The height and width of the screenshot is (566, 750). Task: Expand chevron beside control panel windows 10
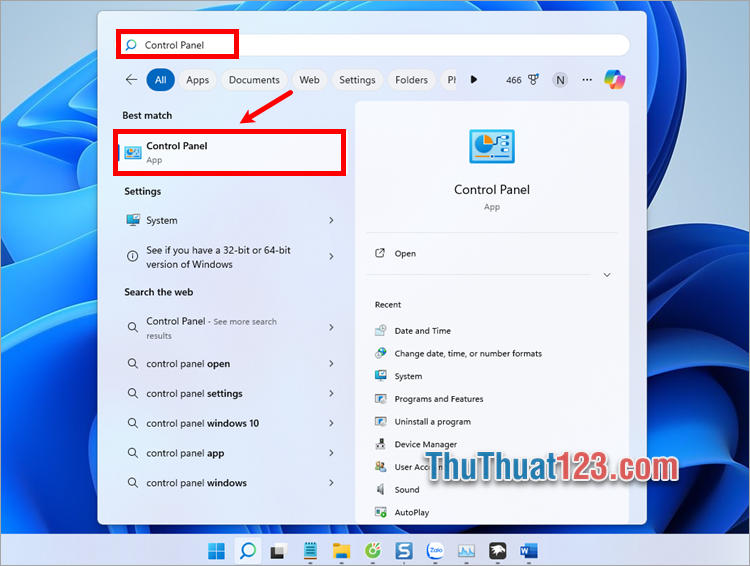331,423
